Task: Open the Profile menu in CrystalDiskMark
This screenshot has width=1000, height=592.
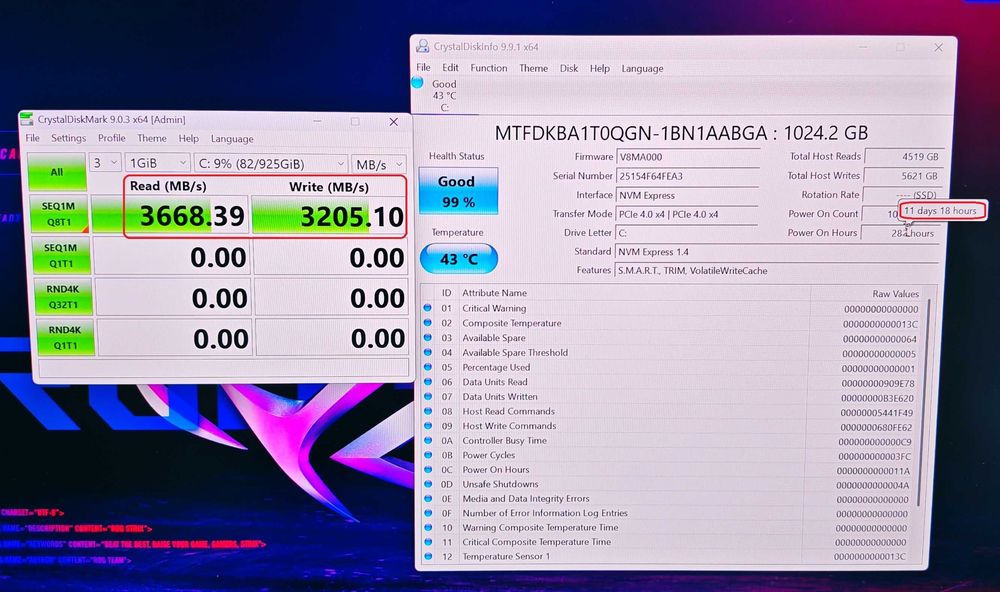Action: tap(112, 138)
